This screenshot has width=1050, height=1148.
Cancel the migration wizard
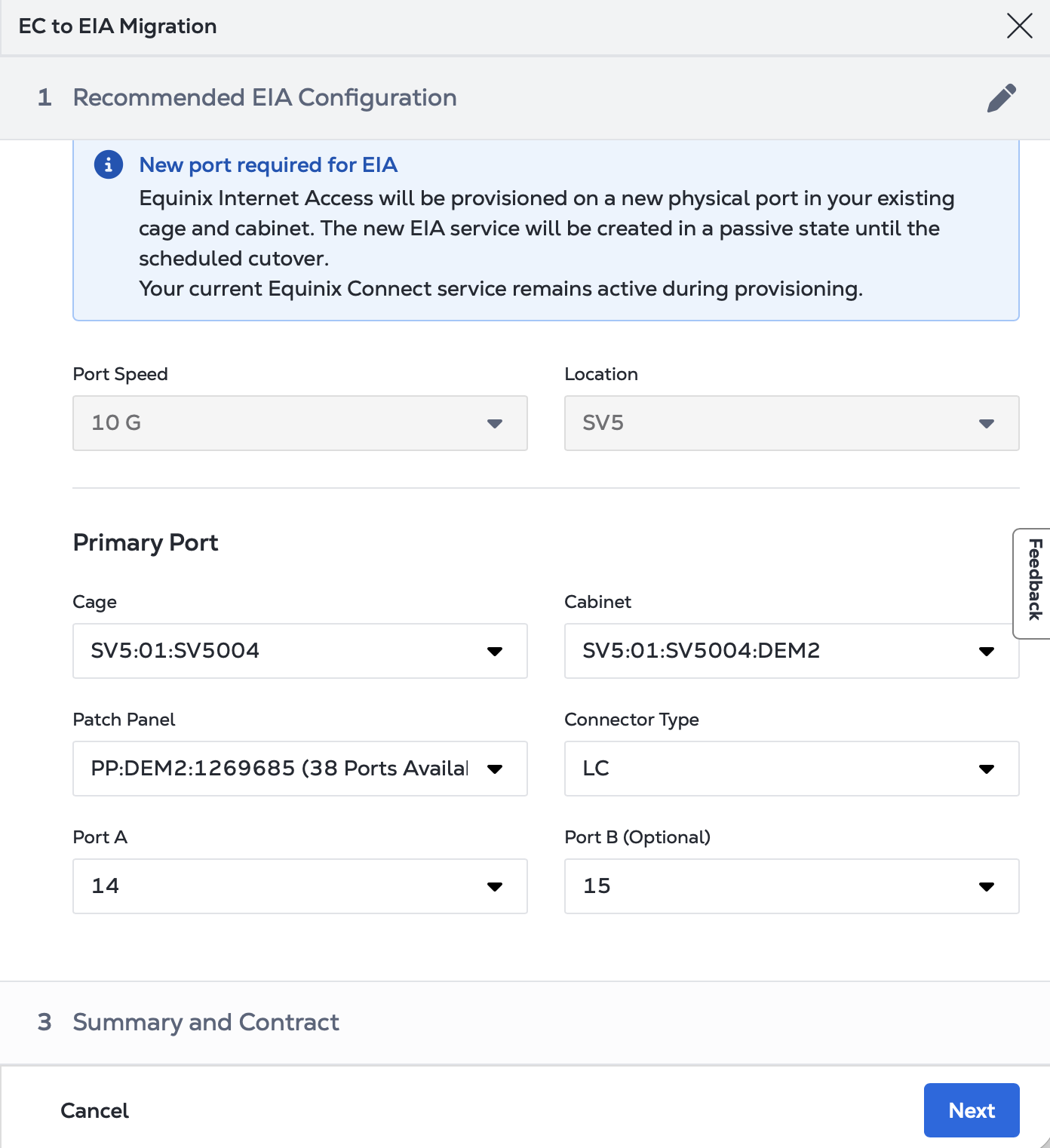95,1110
